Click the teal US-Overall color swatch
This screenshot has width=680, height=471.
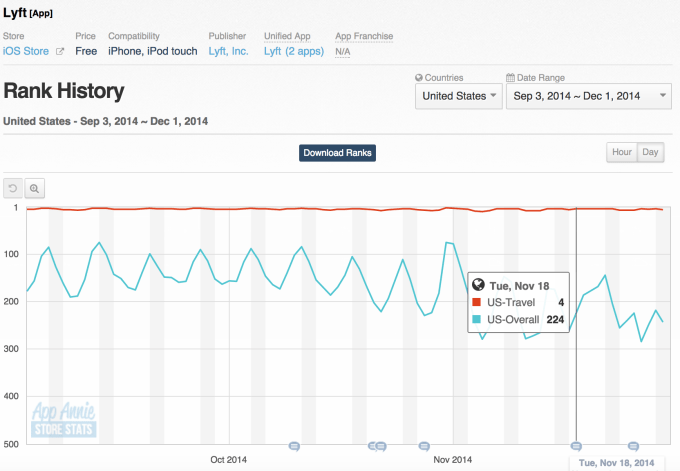coord(477,320)
